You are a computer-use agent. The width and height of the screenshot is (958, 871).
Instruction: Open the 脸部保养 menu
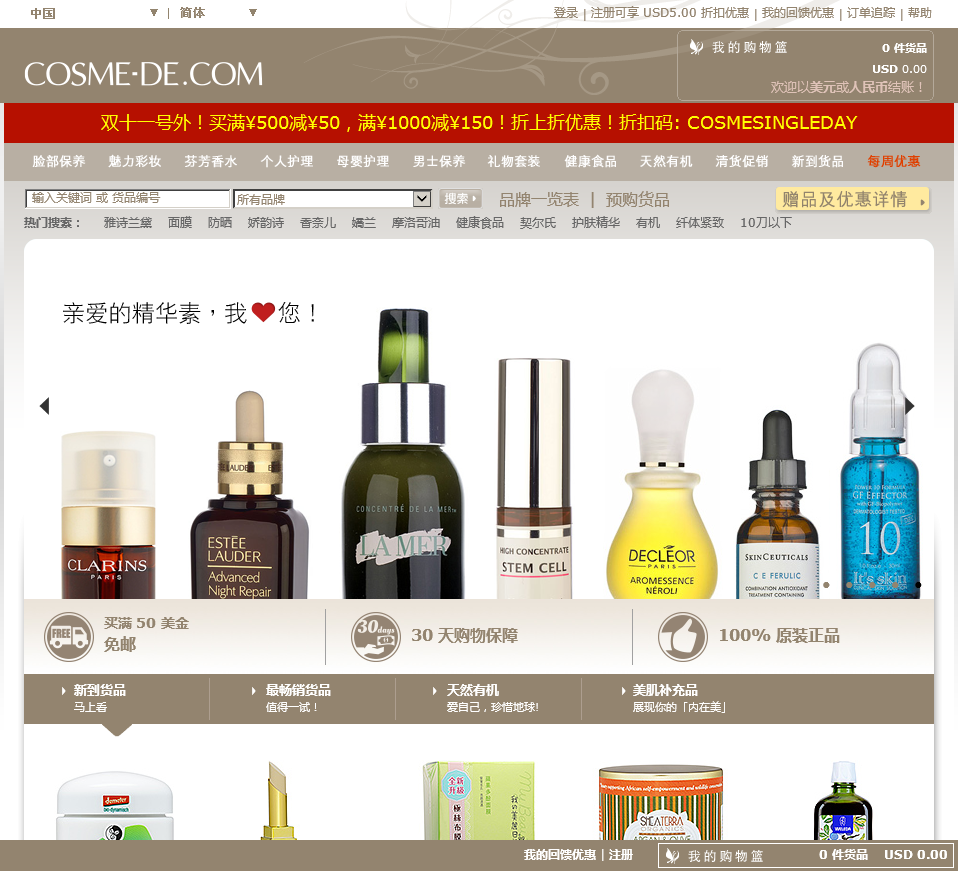(x=59, y=161)
